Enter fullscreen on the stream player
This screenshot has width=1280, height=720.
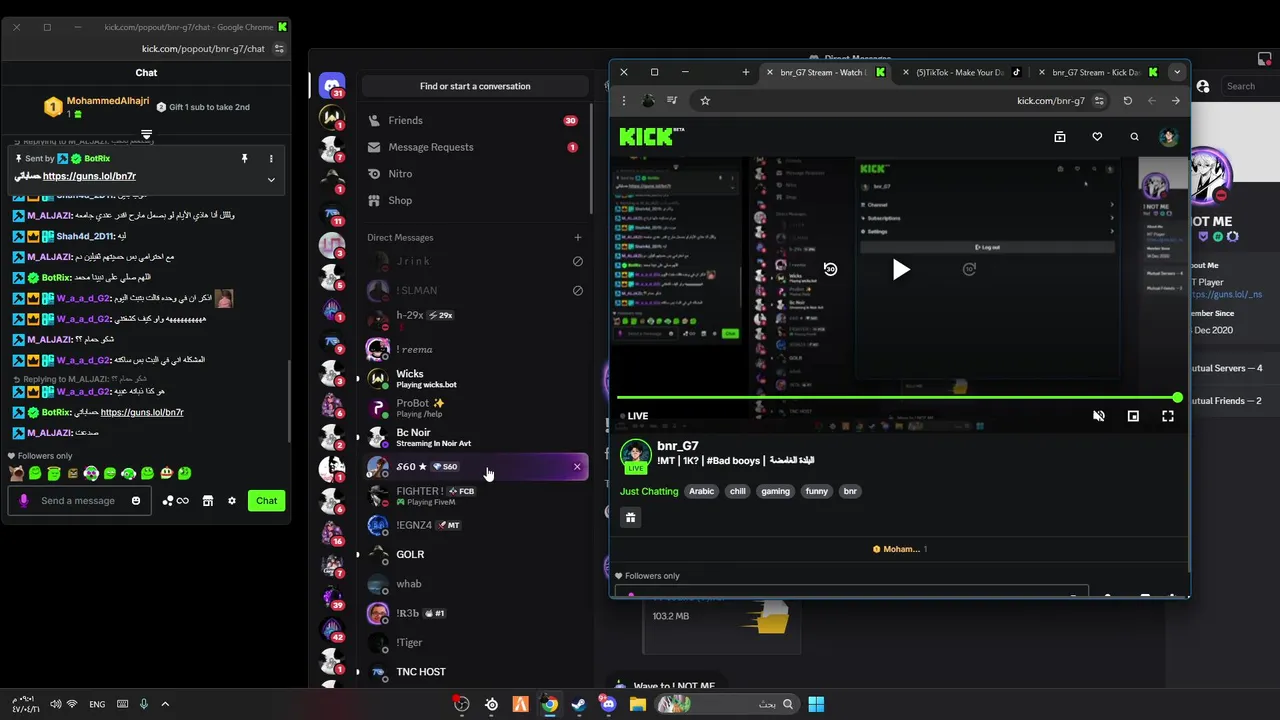(x=1167, y=416)
